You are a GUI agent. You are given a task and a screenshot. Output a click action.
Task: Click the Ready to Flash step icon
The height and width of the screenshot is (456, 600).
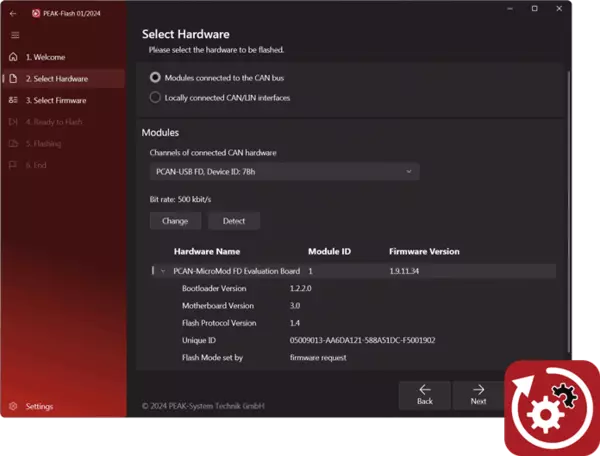coord(13,122)
